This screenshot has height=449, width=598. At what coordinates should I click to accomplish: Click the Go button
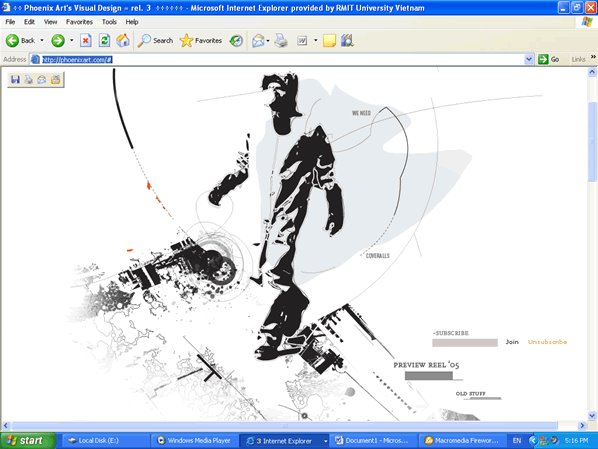coord(549,60)
